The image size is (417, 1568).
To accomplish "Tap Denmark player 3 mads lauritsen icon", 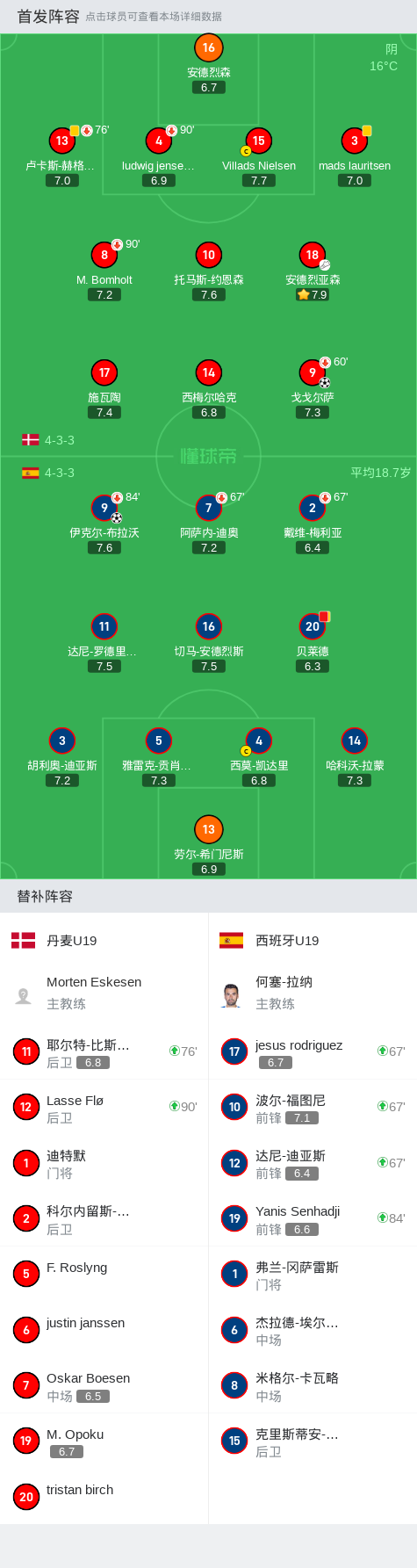I will [x=355, y=141].
